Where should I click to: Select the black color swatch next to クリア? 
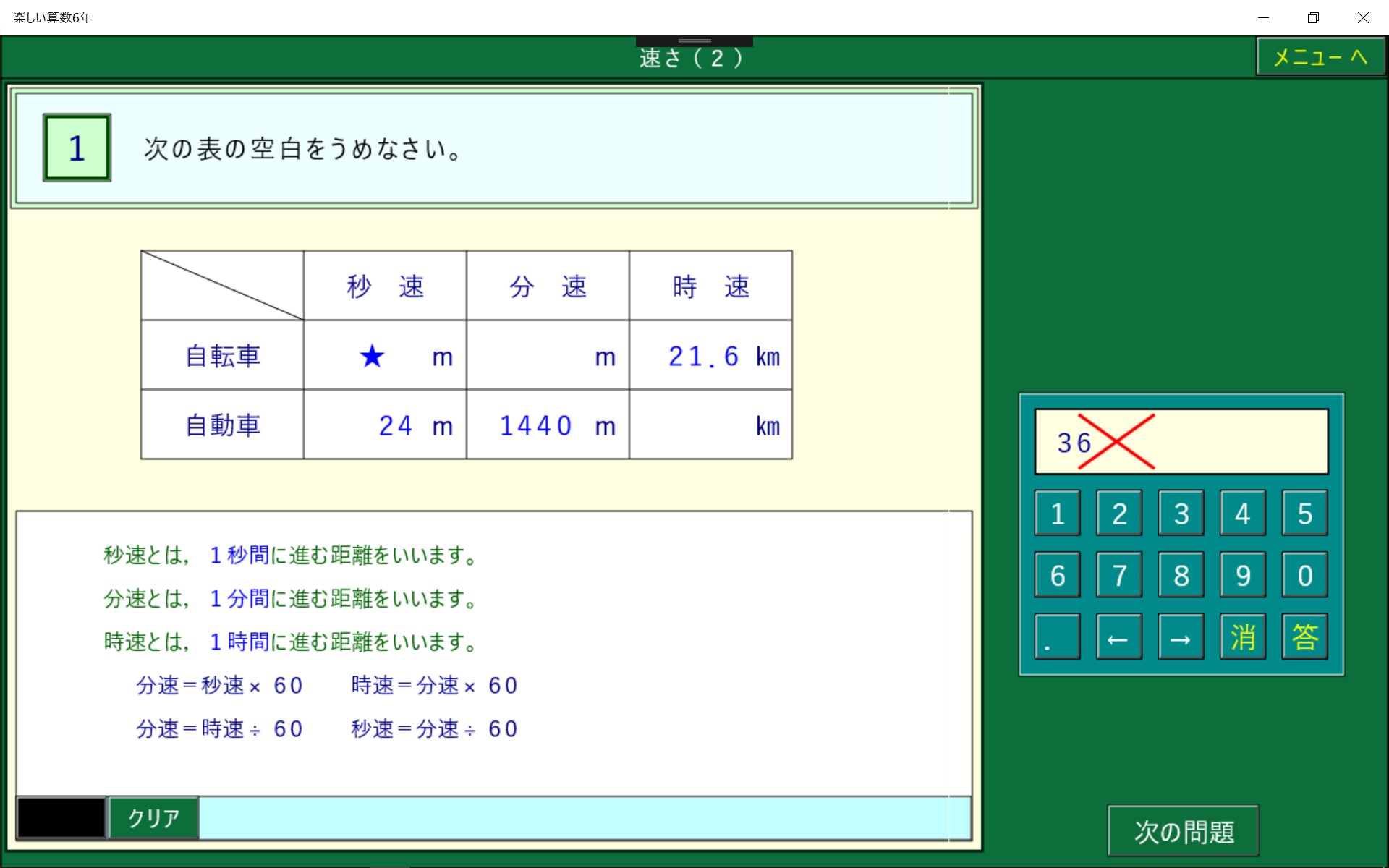(x=61, y=818)
